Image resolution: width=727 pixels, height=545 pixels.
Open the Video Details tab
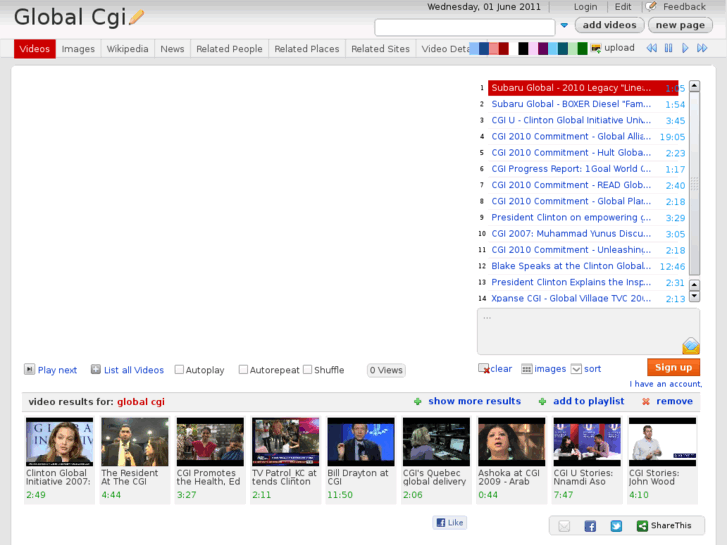coord(445,49)
